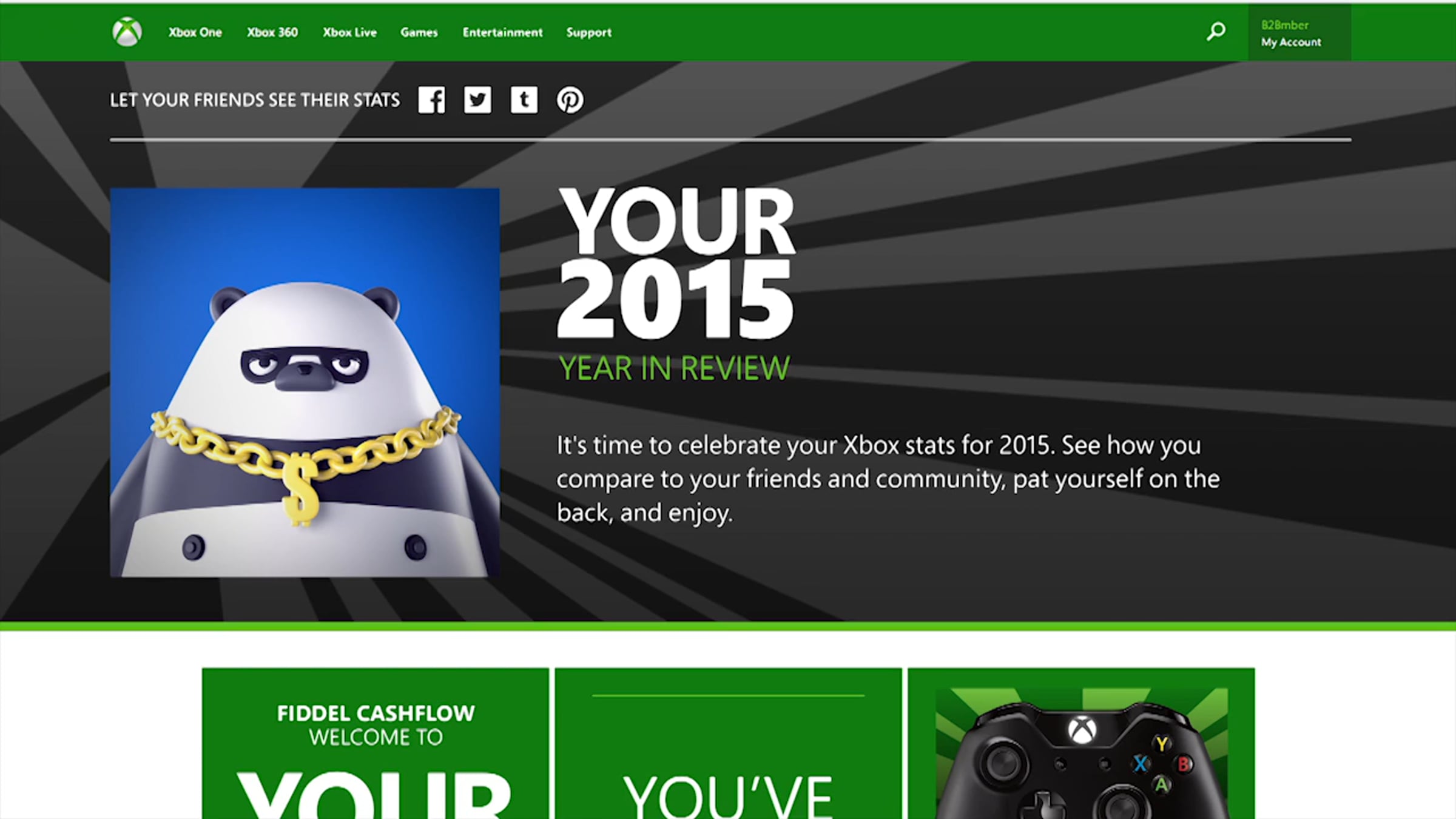
Task: Click the Xbox controller tile image
Action: pyautogui.click(x=1081, y=752)
